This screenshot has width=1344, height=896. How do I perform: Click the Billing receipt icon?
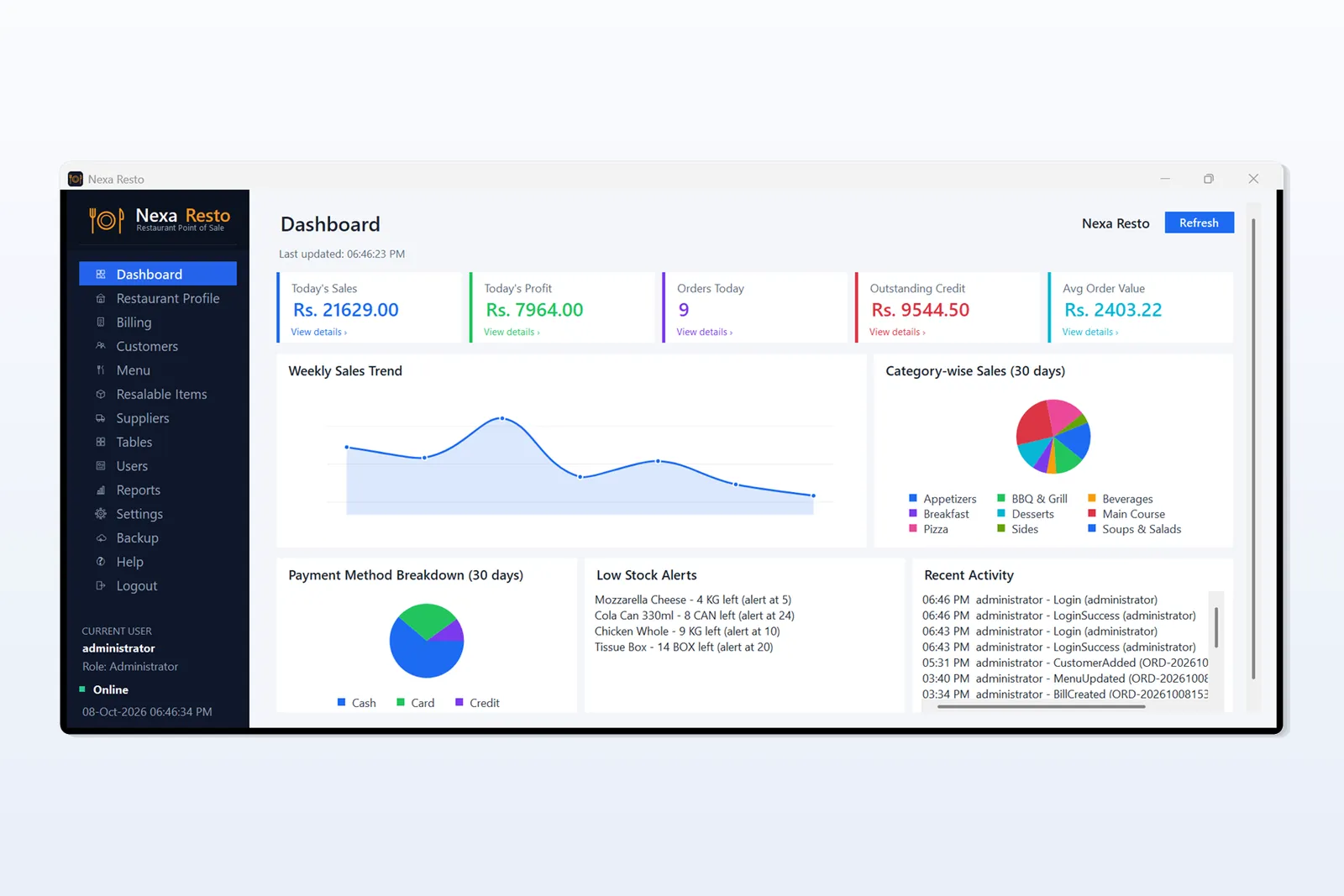pyautogui.click(x=101, y=322)
